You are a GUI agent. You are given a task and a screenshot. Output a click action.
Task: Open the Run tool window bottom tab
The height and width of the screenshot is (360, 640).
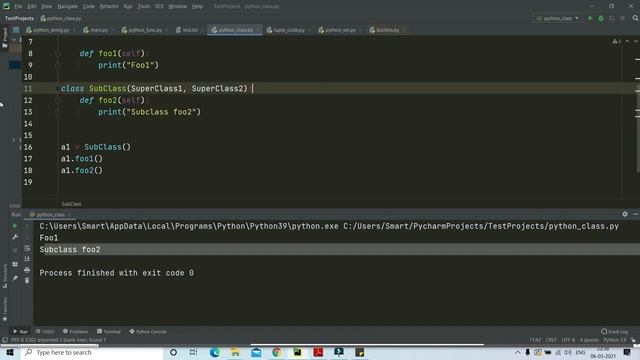(x=20, y=331)
